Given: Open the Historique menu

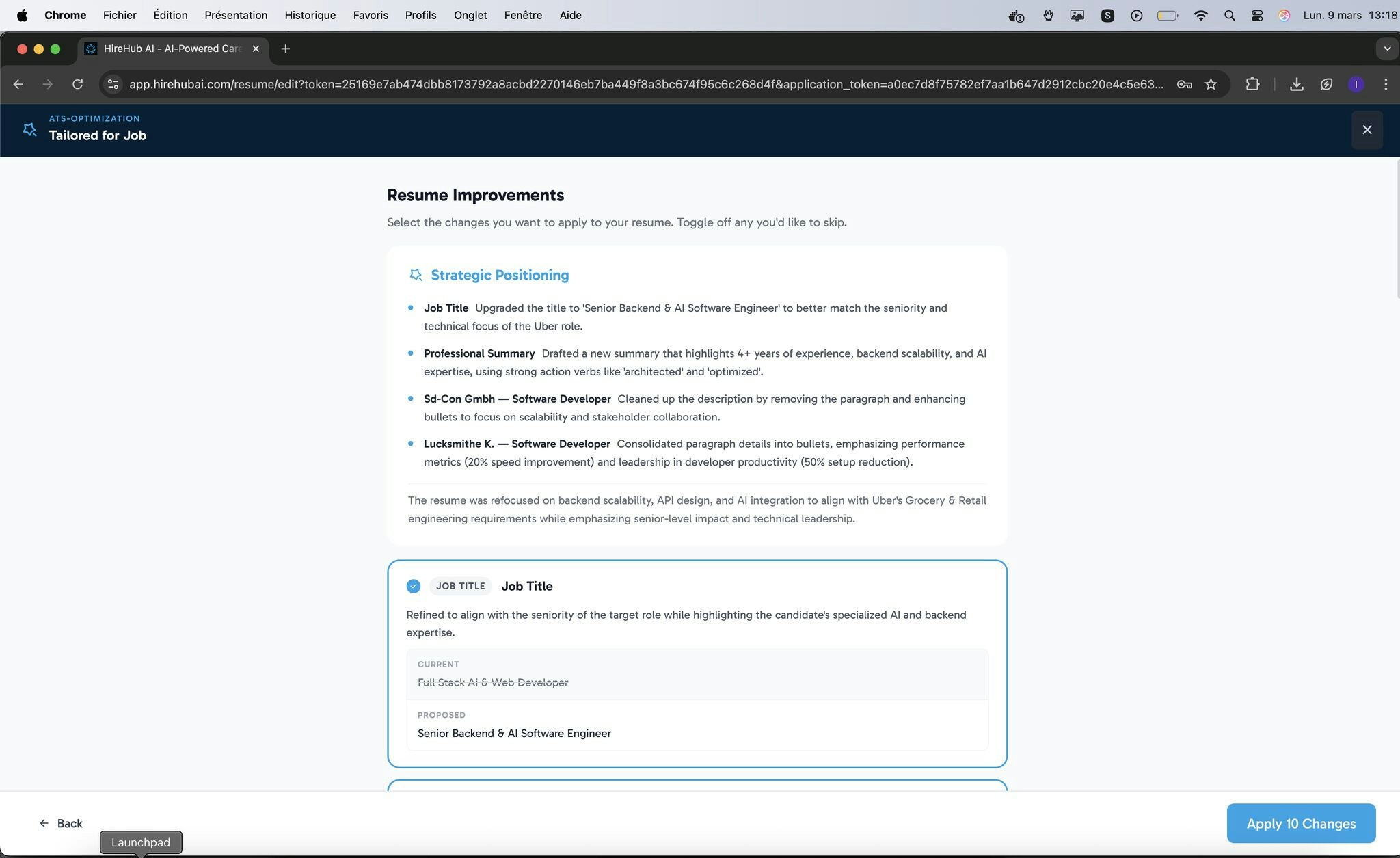Looking at the screenshot, I should [x=310, y=15].
